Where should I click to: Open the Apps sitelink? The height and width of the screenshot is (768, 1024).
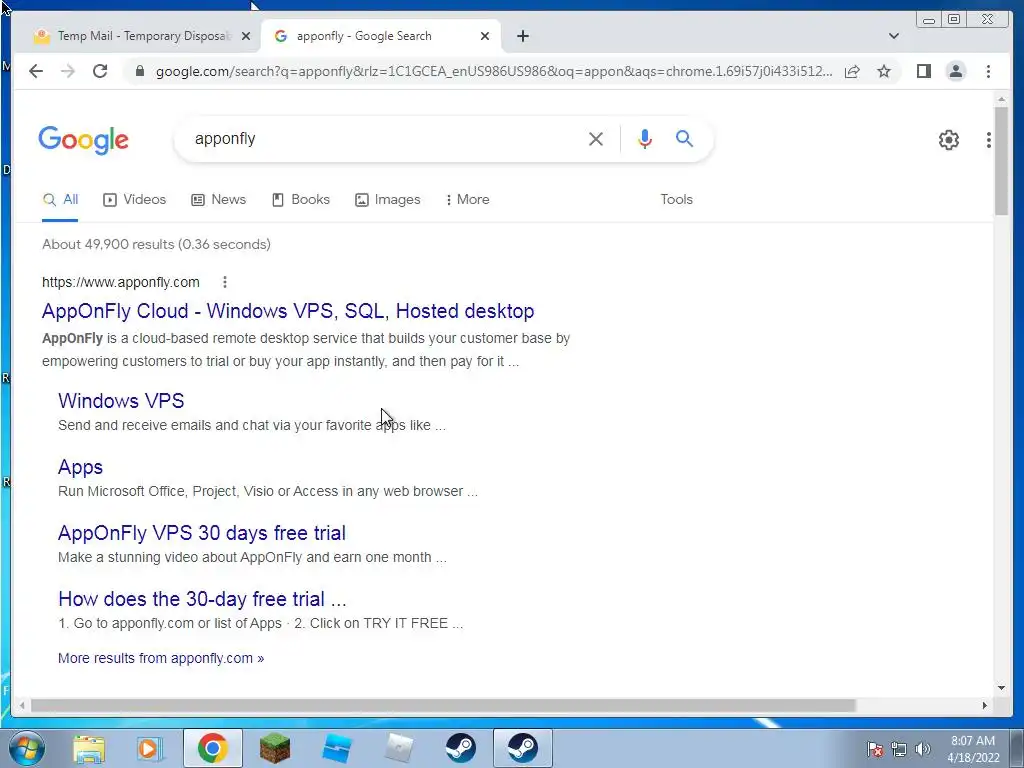[x=80, y=467]
